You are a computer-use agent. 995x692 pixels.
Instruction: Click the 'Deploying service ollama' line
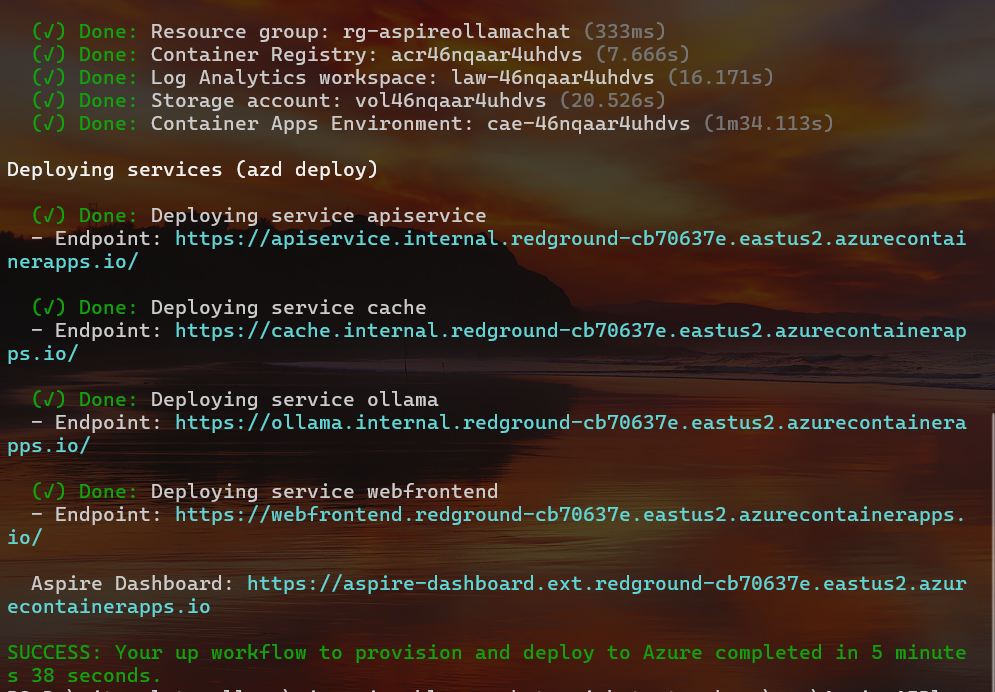click(x=294, y=400)
